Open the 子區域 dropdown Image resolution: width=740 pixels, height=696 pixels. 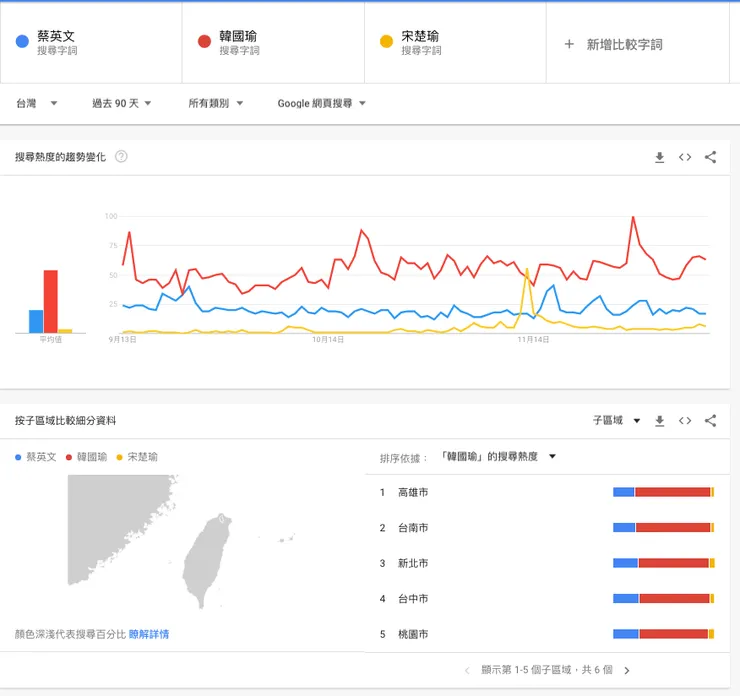tap(616, 420)
